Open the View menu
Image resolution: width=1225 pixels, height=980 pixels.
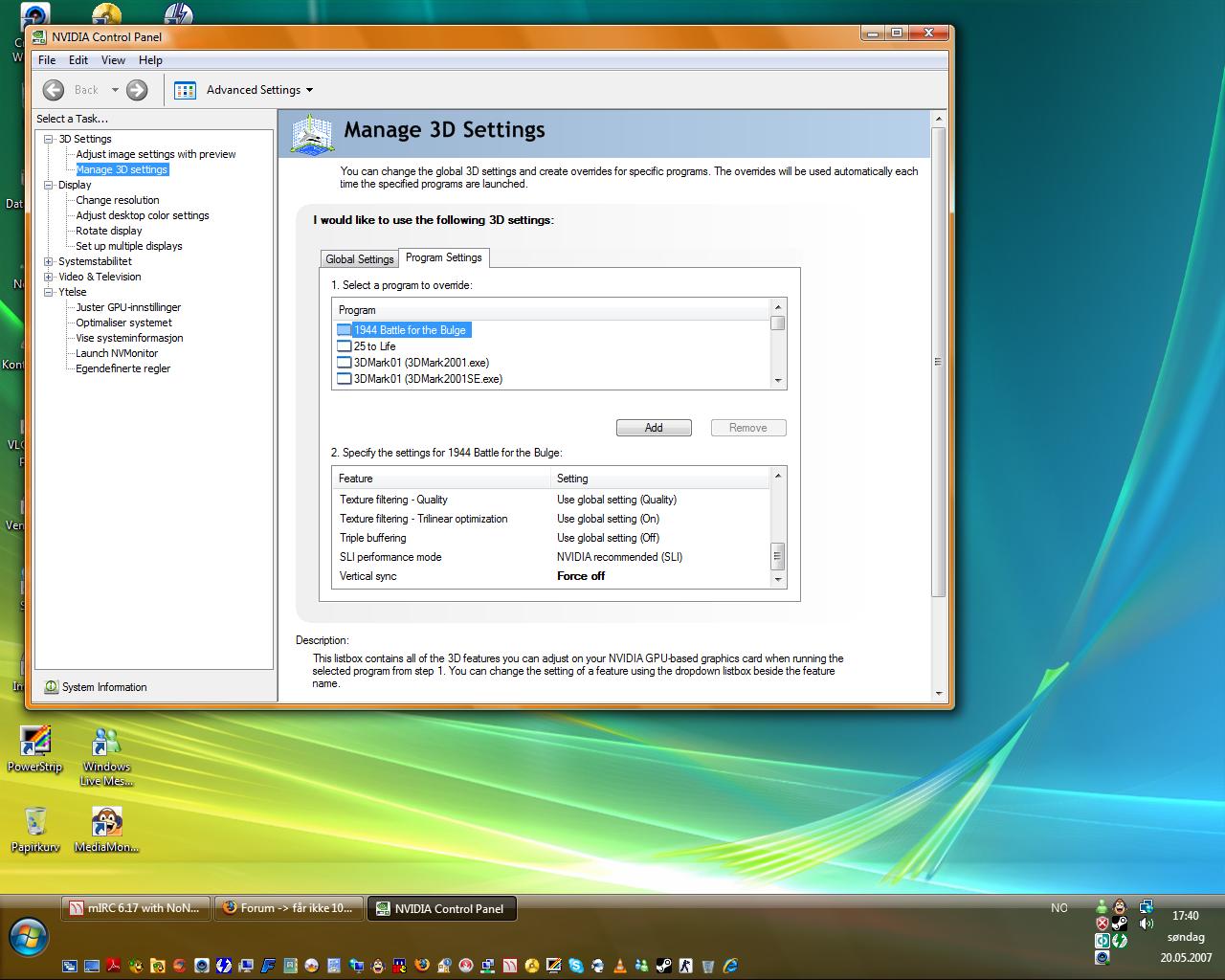click(x=113, y=59)
